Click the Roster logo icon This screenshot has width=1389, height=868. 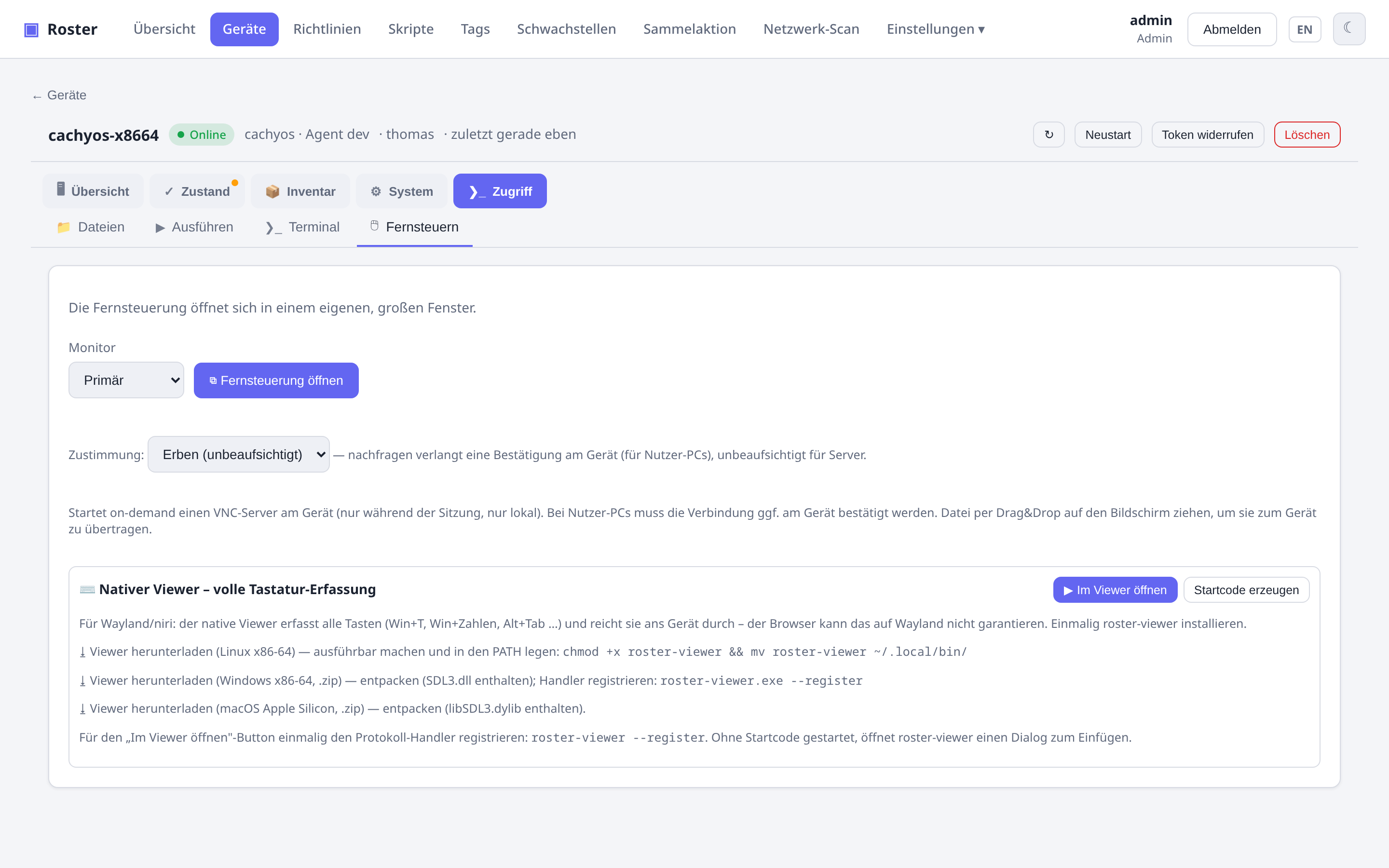click(x=31, y=29)
